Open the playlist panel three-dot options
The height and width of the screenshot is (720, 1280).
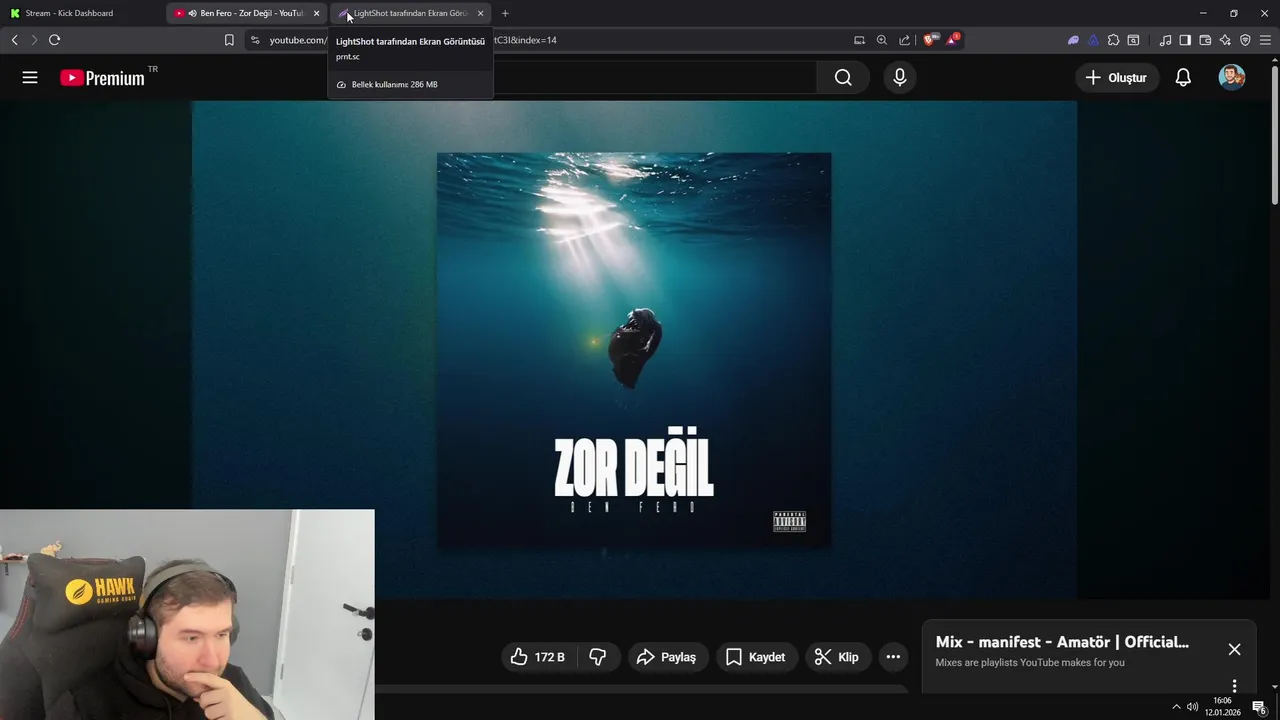[1234, 686]
